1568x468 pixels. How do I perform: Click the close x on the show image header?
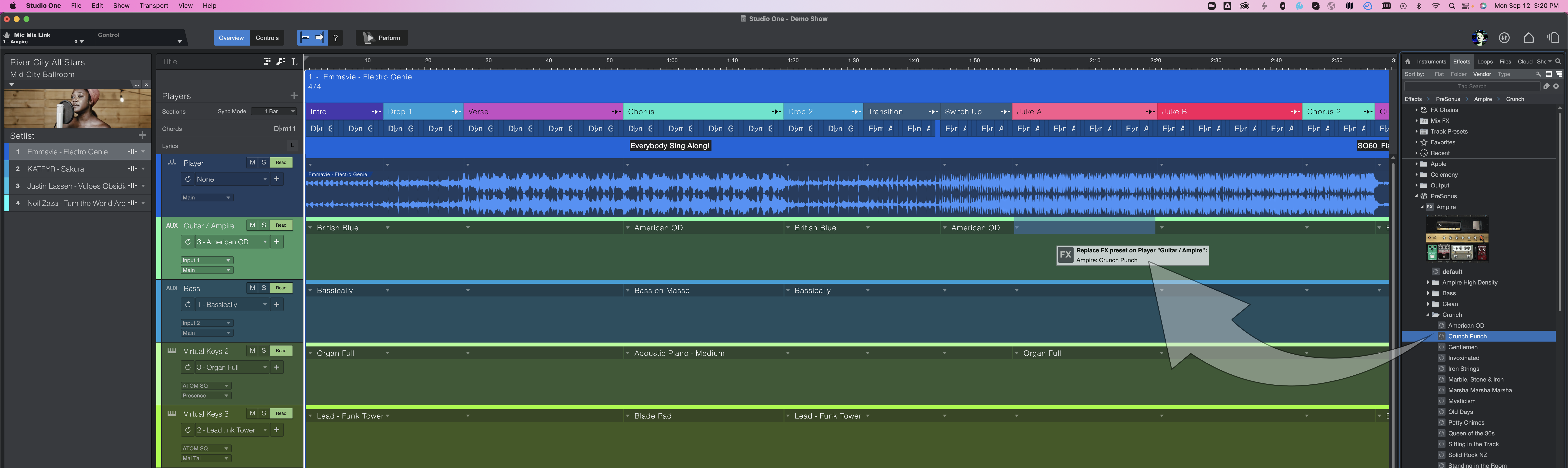146,85
